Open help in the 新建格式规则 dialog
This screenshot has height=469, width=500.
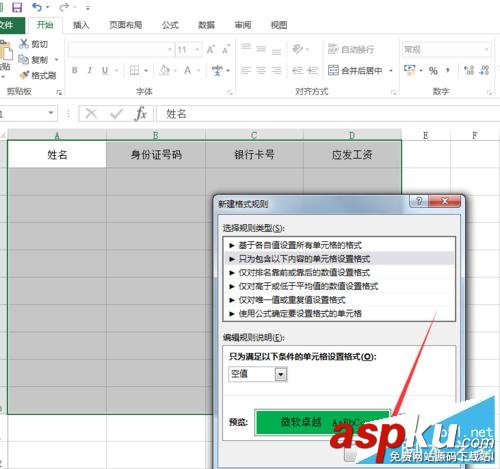(x=419, y=201)
